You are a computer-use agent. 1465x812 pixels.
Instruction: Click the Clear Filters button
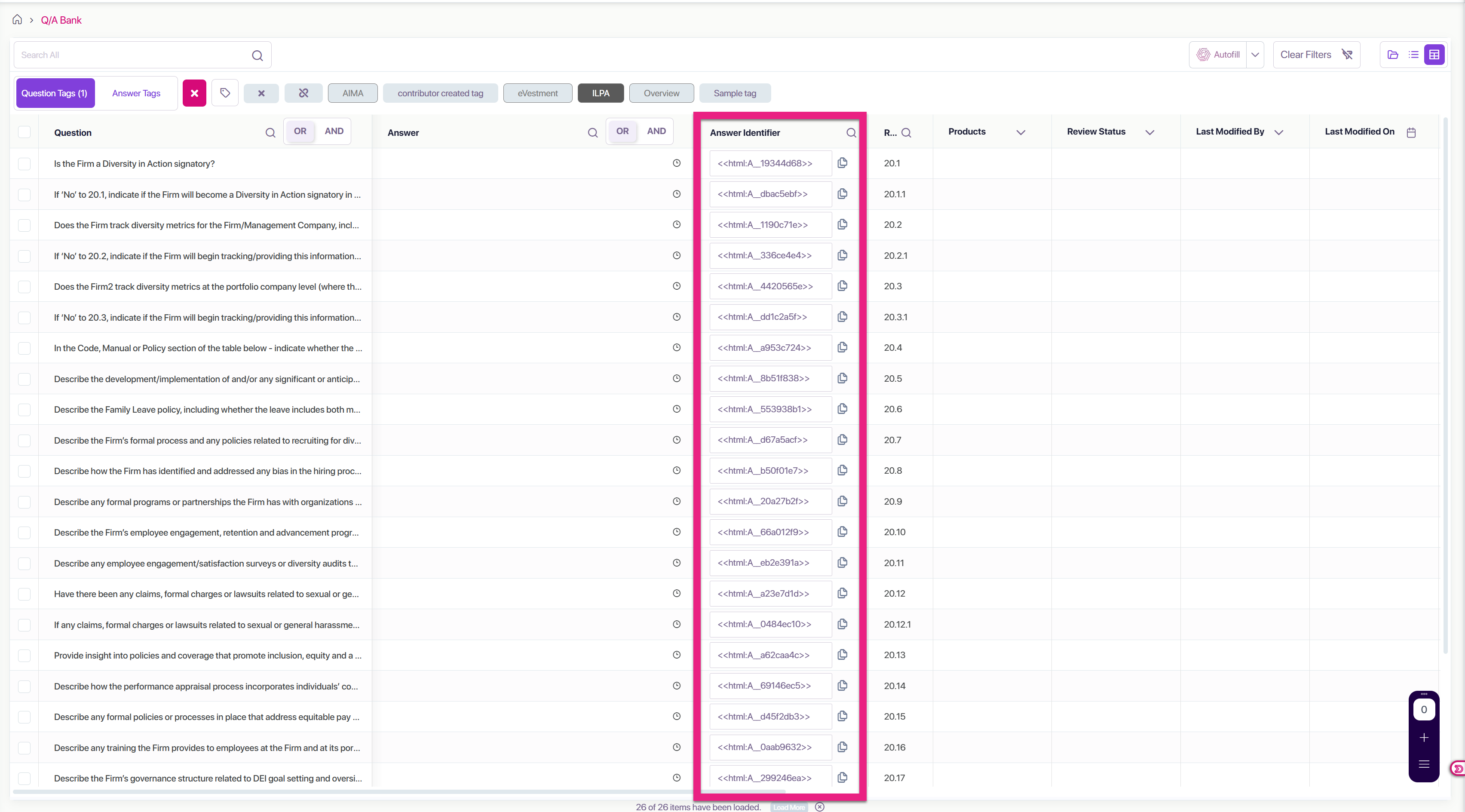(x=1316, y=55)
